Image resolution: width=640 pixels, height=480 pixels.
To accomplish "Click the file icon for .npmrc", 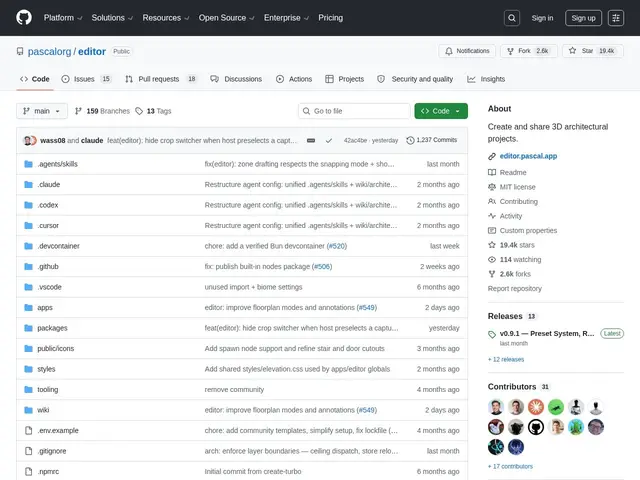I will tap(28, 471).
